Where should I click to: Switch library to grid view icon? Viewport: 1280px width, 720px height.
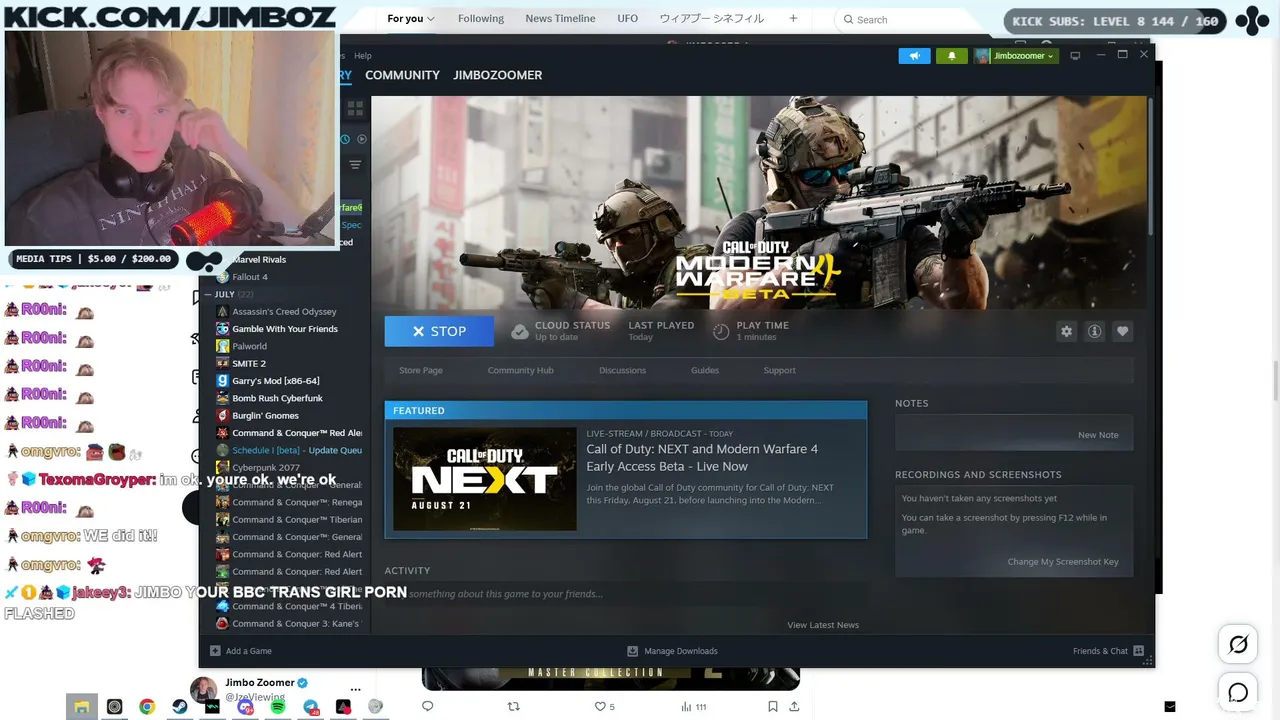(x=355, y=107)
